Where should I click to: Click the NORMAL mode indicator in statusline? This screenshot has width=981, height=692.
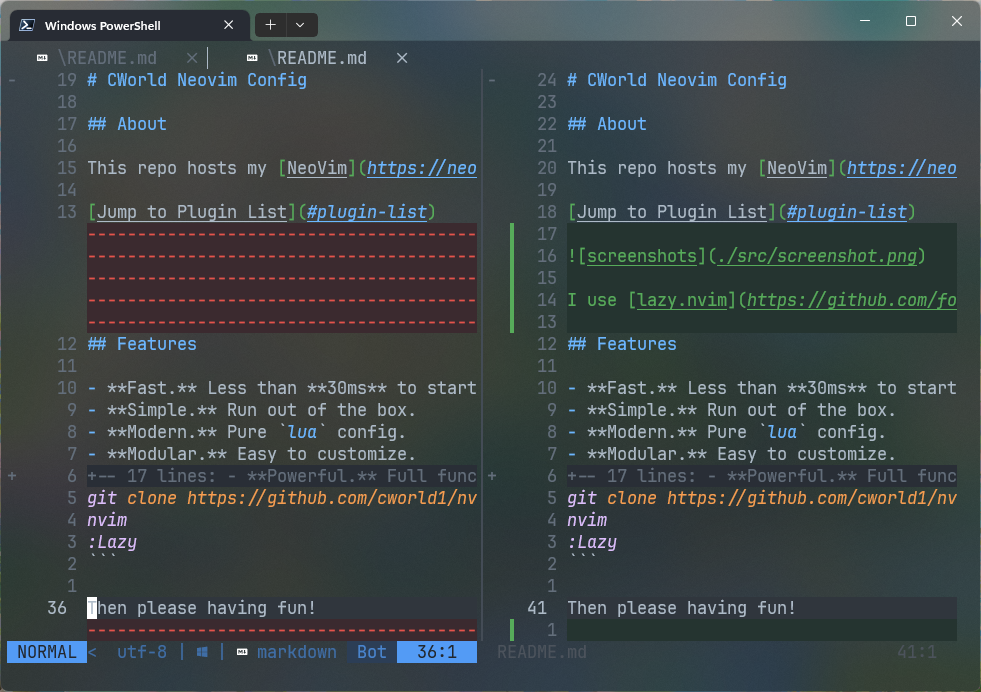(47, 652)
